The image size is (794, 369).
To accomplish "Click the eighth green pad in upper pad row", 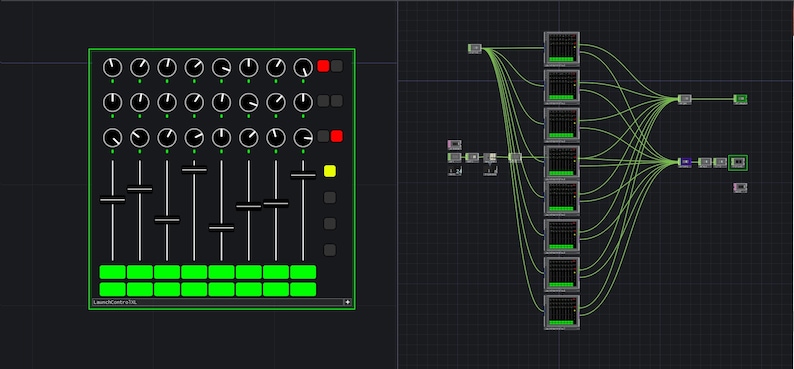I will pyautogui.click(x=303, y=272).
